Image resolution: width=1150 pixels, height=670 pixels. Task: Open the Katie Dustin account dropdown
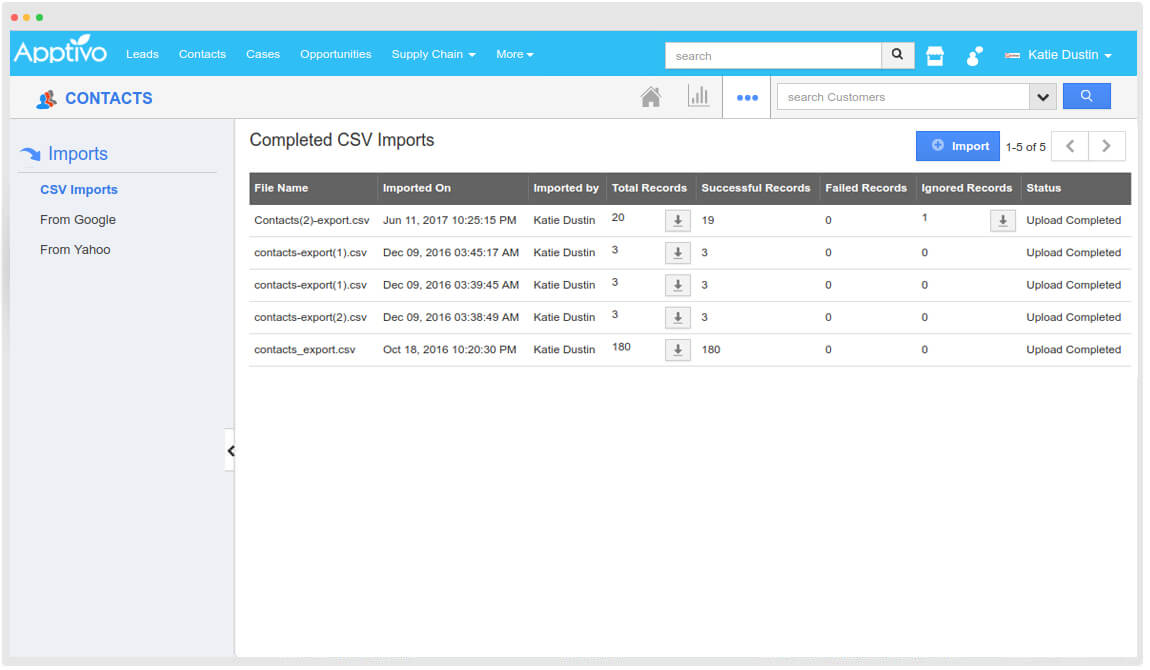pyautogui.click(x=1059, y=56)
